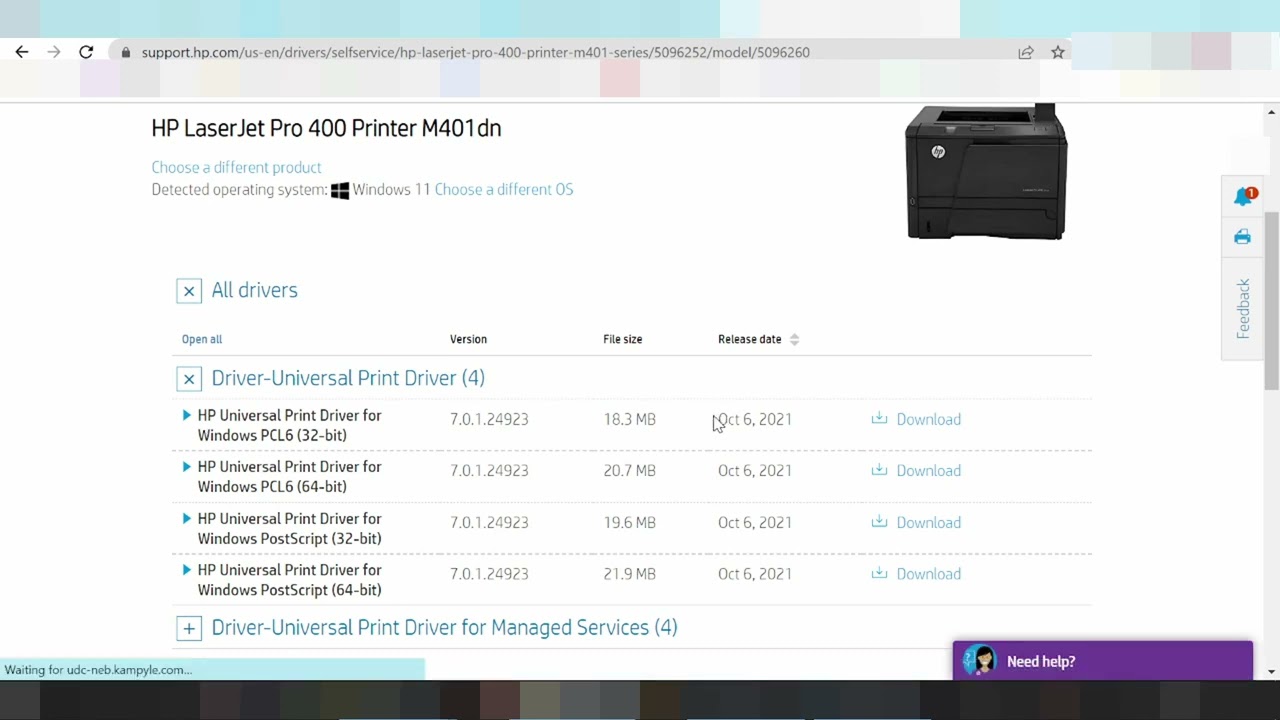Open the Need help? chat button
Screen dimensions: 1280x720
(x=1103, y=661)
